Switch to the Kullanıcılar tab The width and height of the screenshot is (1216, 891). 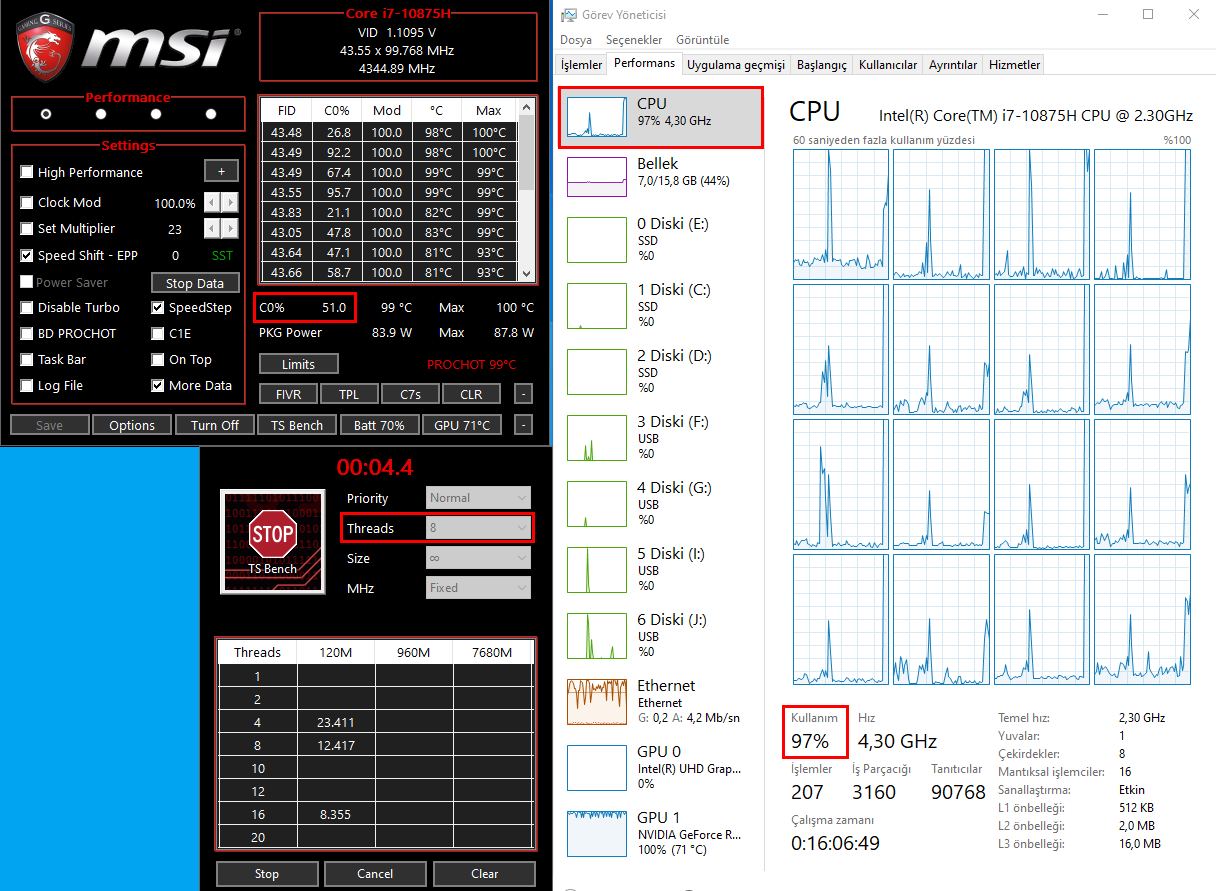coord(887,64)
